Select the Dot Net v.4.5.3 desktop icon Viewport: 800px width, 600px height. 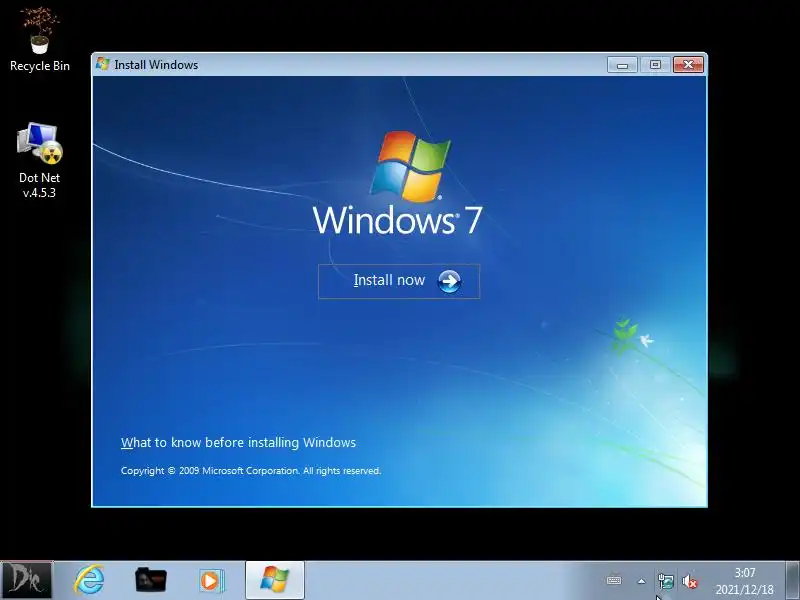[39, 160]
